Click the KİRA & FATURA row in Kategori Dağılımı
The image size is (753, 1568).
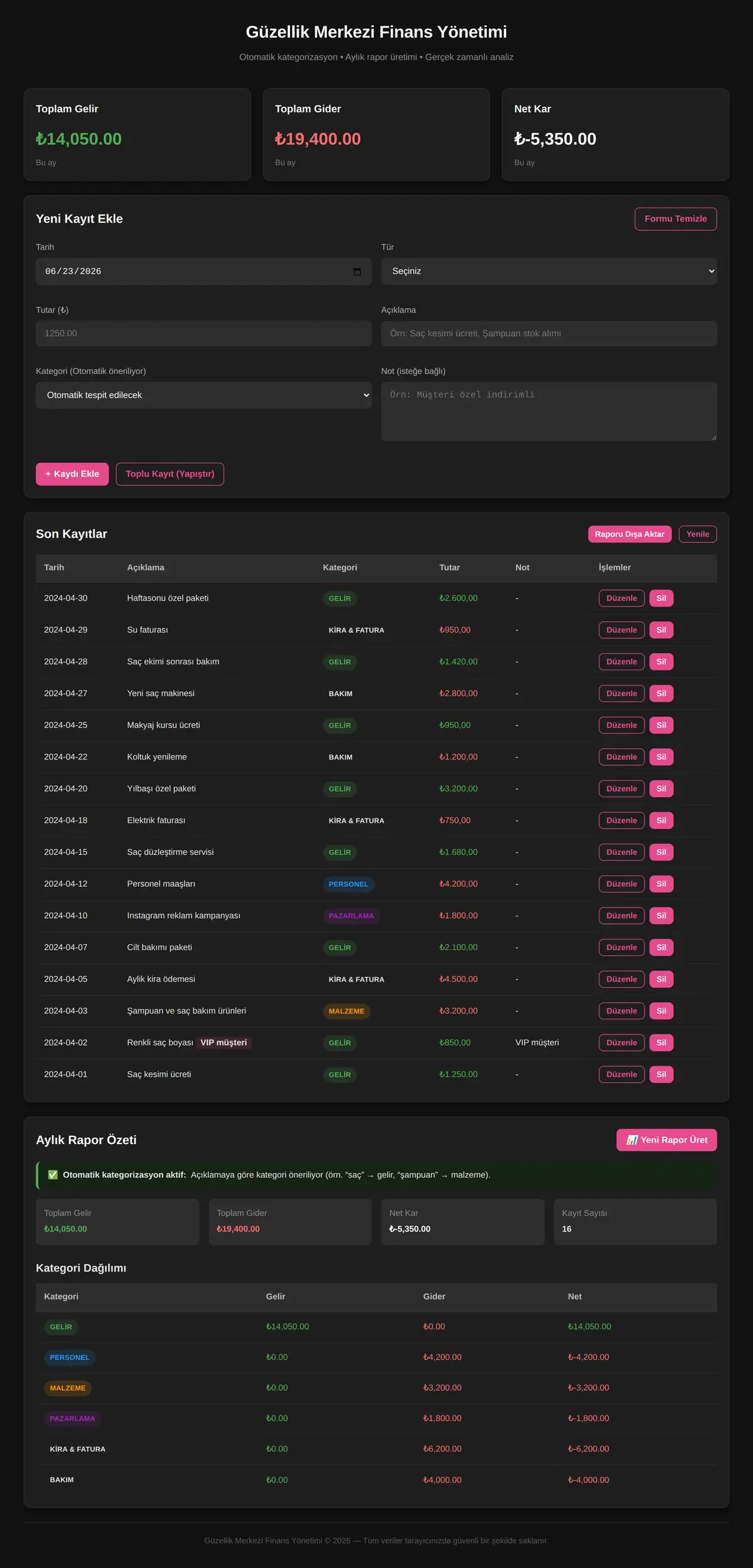coord(376,1449)
